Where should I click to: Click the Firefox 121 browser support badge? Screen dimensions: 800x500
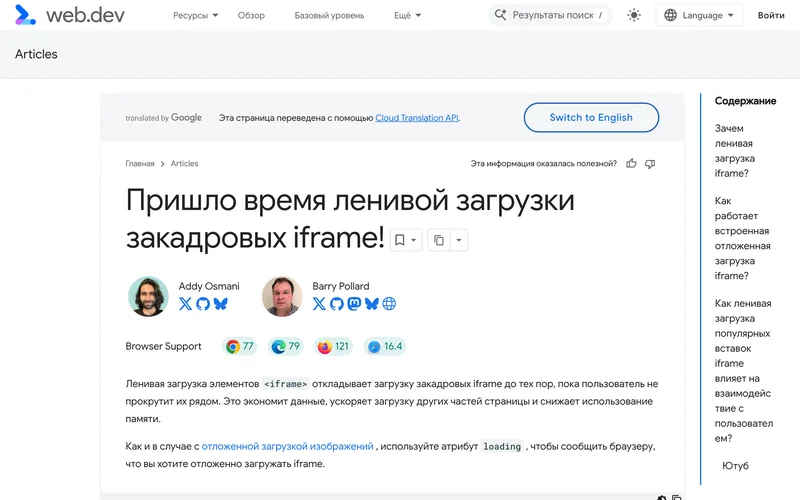click(x=333, y=346)
